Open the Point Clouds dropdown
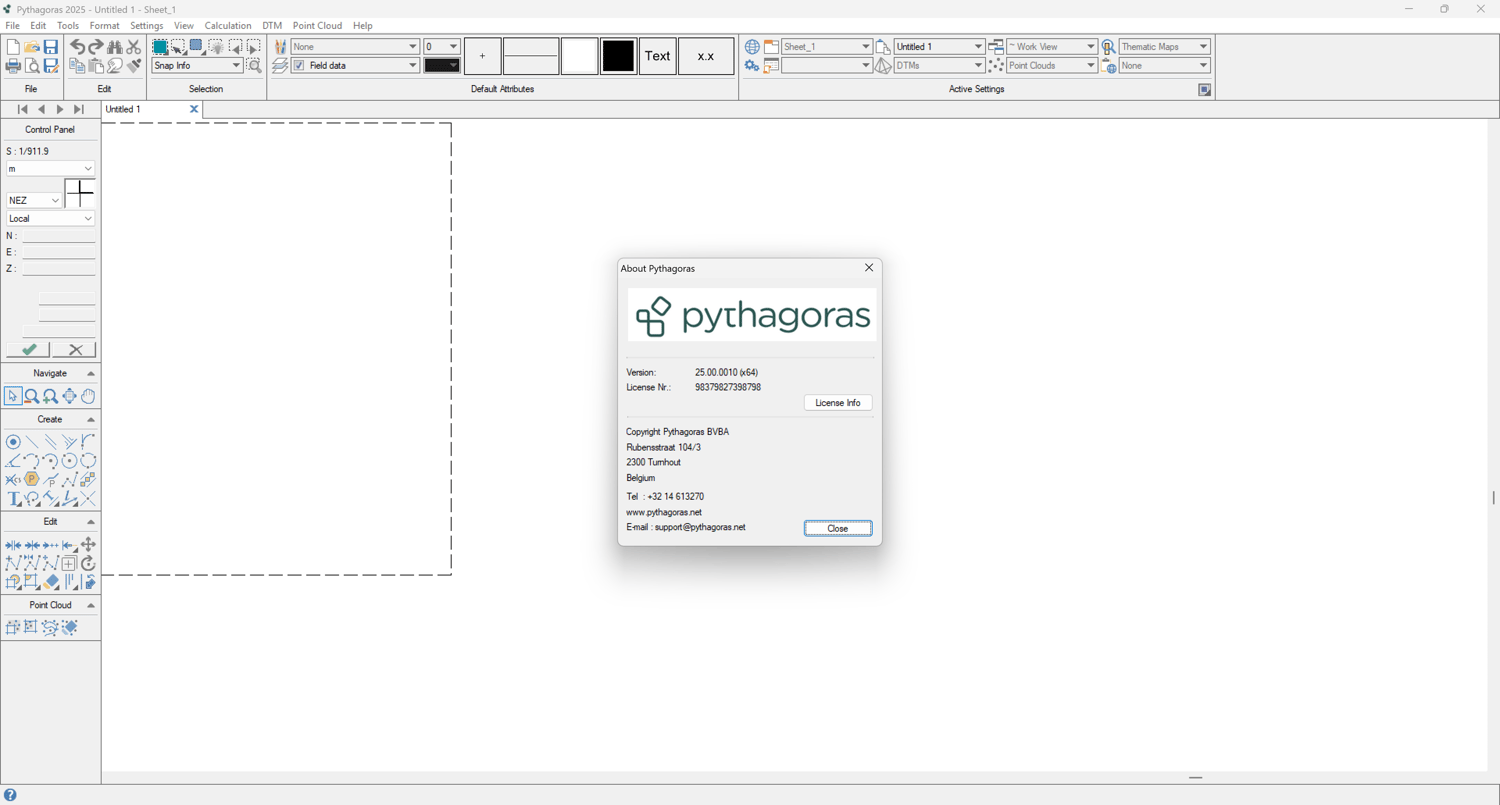The width and height of the screenshot is (1500, 805). click(x=1052, y=66)
